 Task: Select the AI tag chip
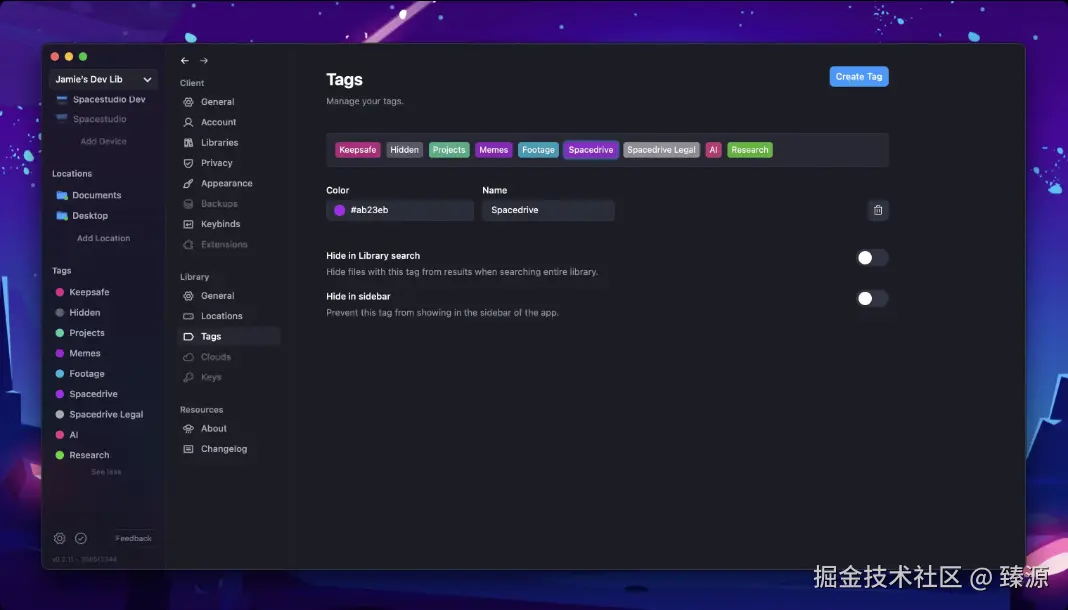tap(713, 150)
